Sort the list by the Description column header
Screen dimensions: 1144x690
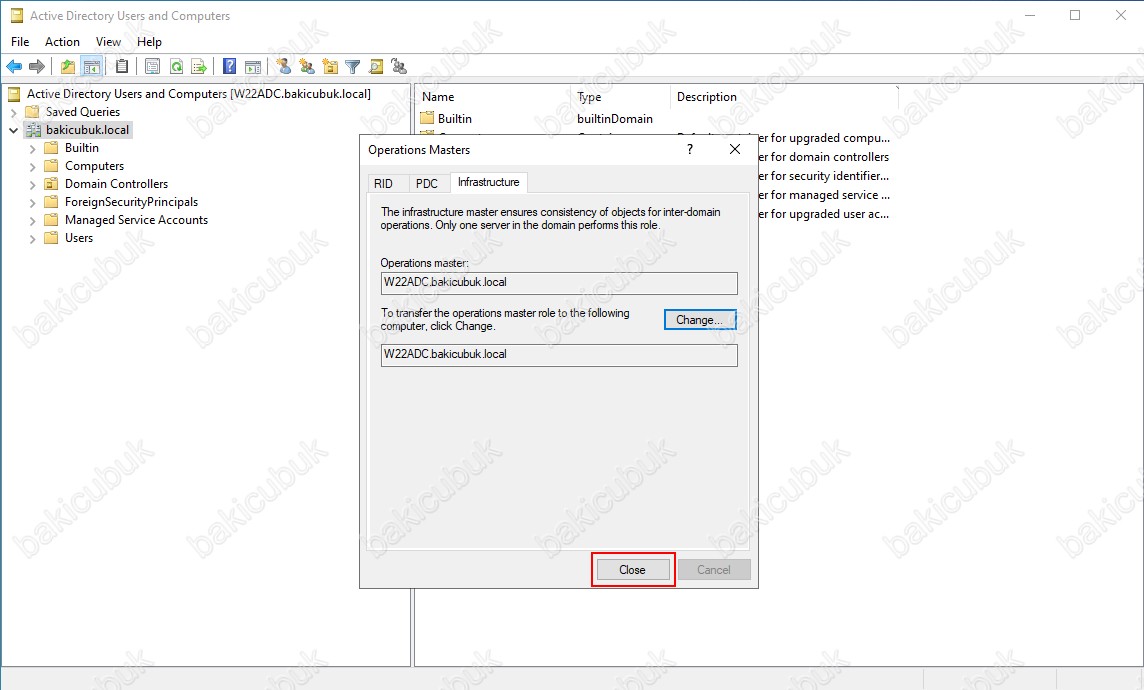(784, 97)
